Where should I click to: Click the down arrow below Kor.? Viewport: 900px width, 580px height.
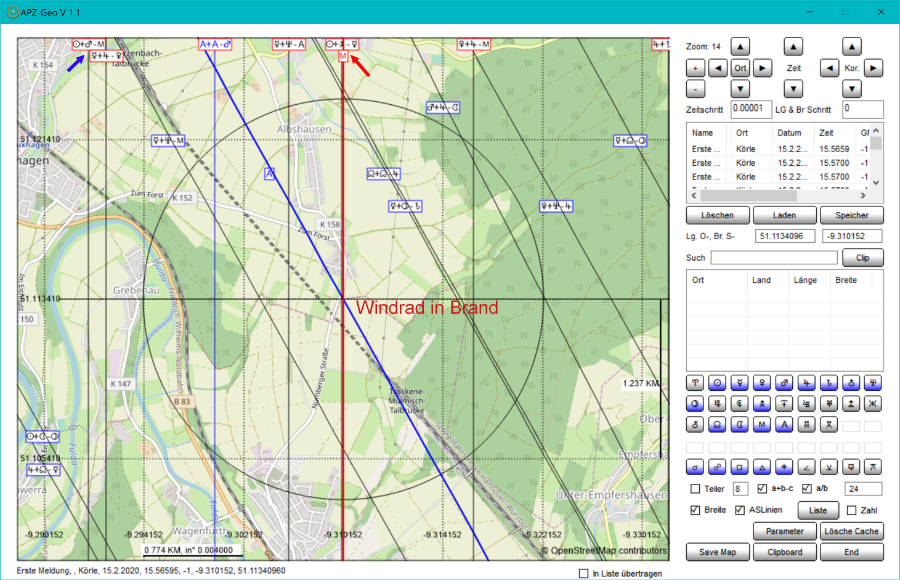click(852, 89)
